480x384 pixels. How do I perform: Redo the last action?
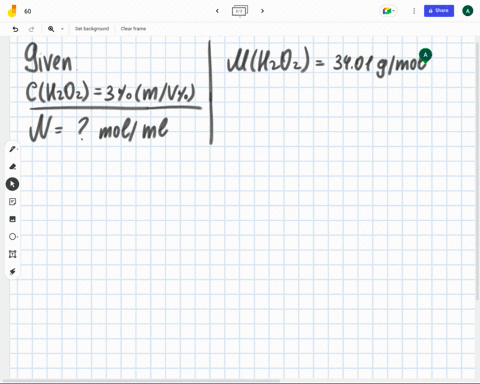31,29
